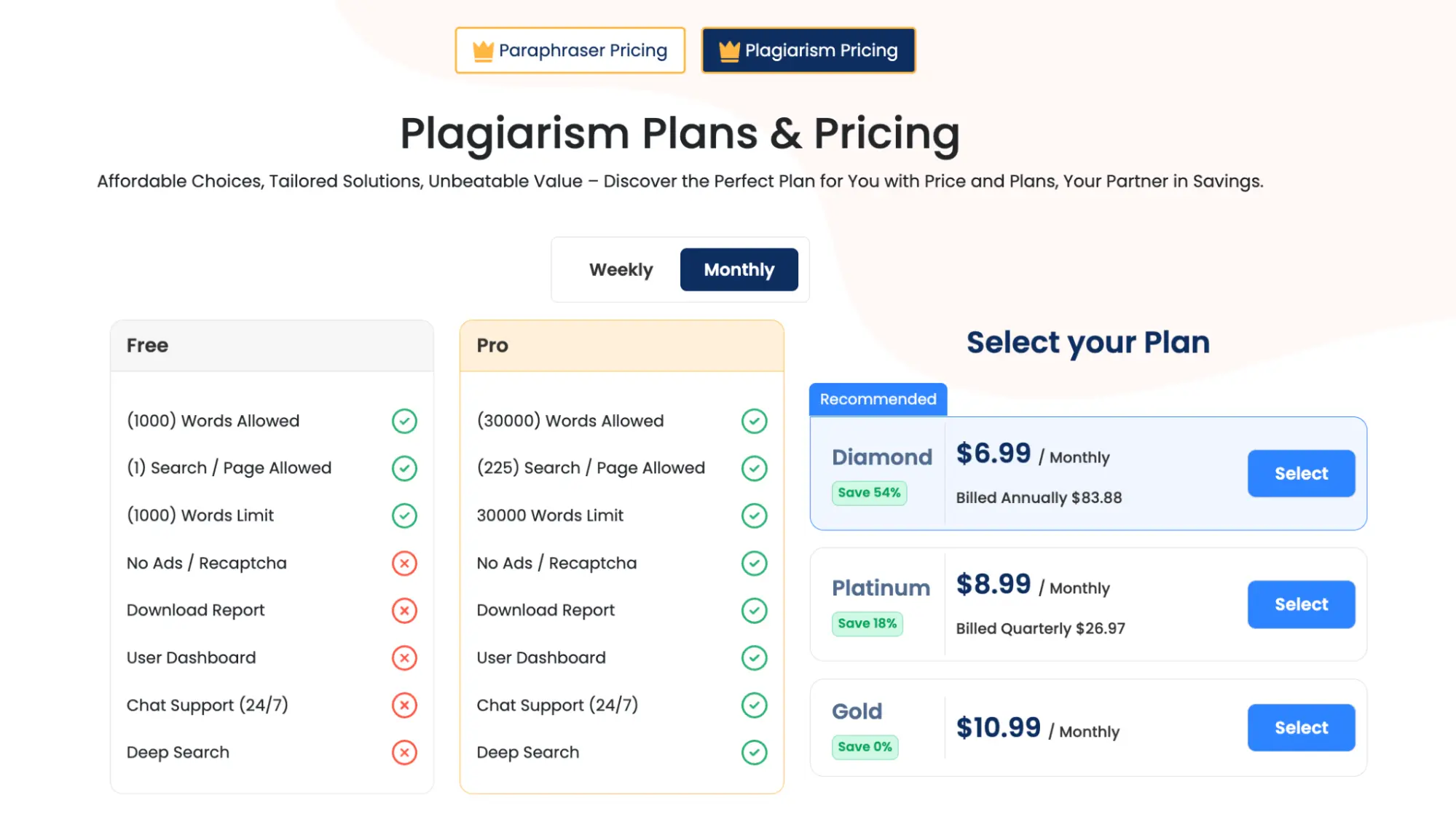Screen dimensions: 1456x830
Task: Click green checkmark beside Pro Chat Support (24/7)
Action: (x=754, y=705)
